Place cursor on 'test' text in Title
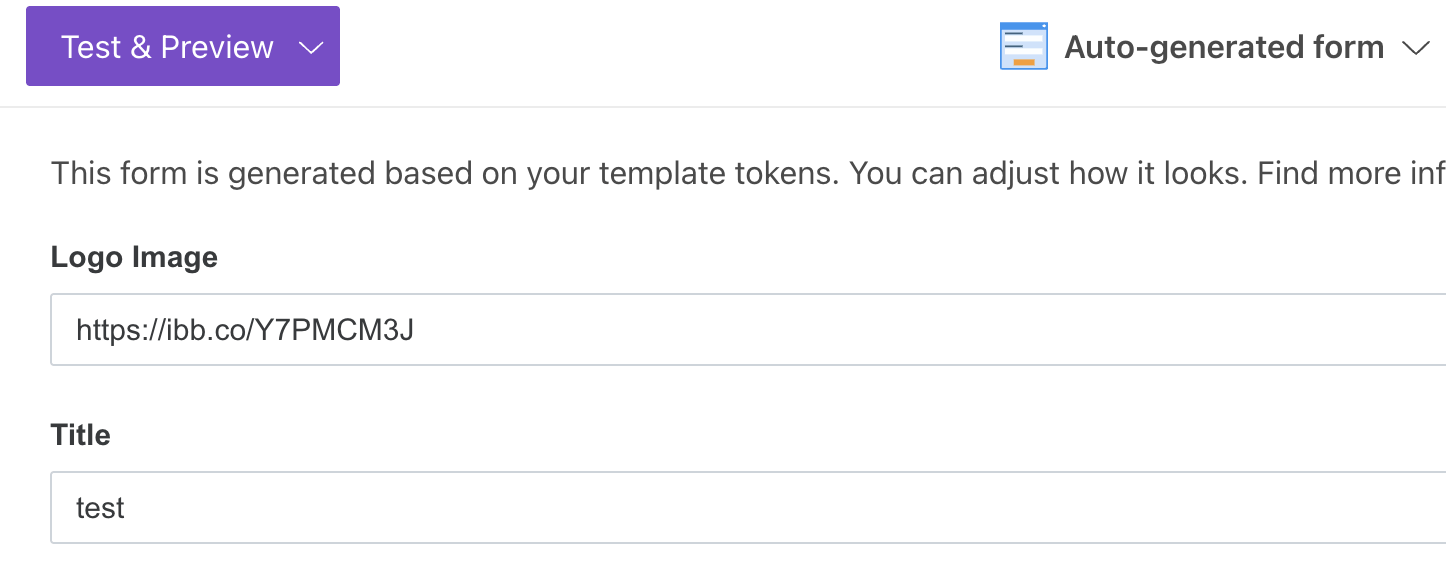The width and height of the screenshot is (1446, 586). tap(100, 508)
